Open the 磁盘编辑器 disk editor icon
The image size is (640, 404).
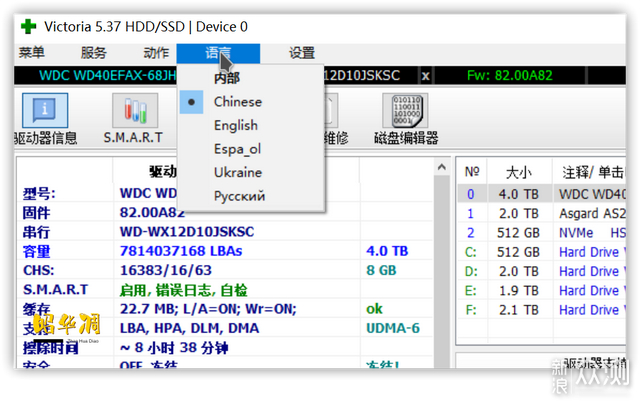[406, 119]
